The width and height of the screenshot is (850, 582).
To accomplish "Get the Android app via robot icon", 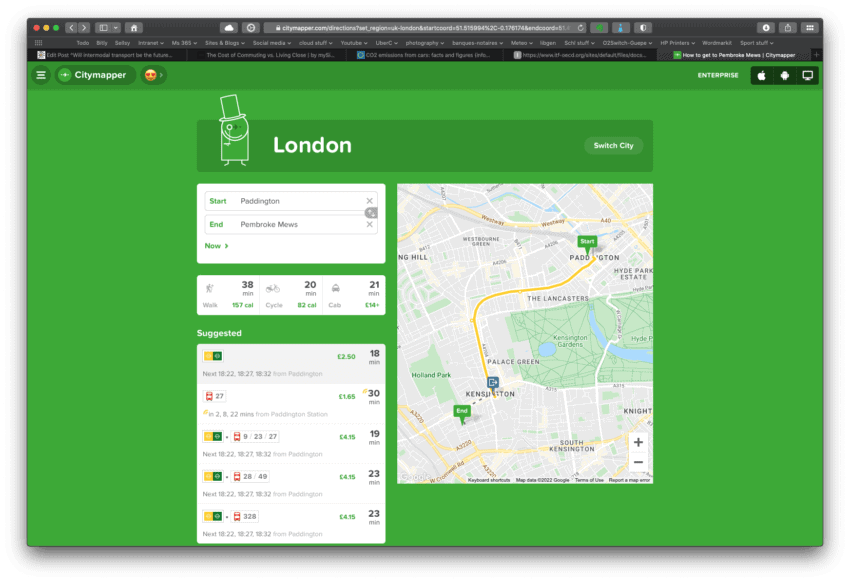I will 784,75.
